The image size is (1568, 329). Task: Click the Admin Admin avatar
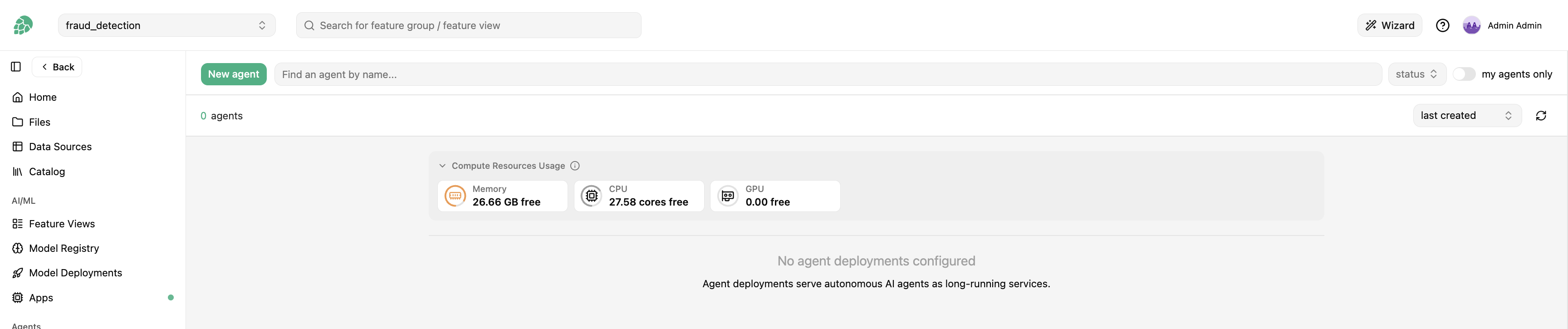point(1471,25)
